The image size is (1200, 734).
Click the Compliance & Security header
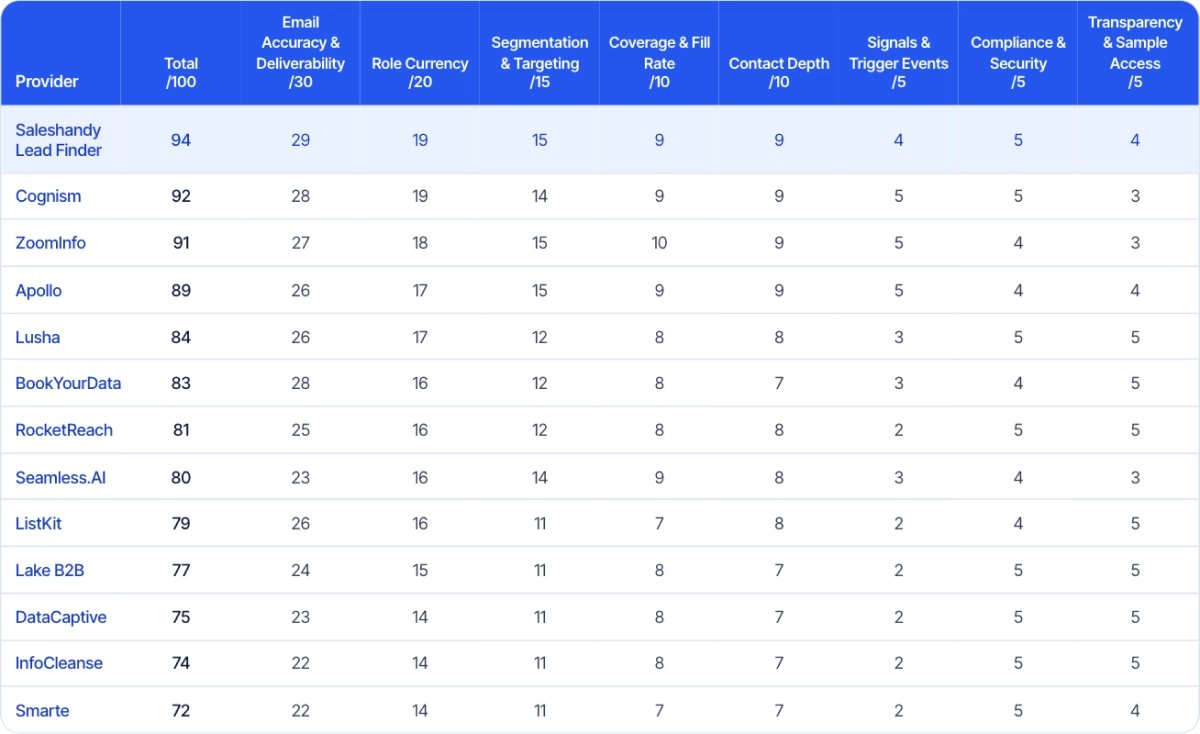point(1018,62)
